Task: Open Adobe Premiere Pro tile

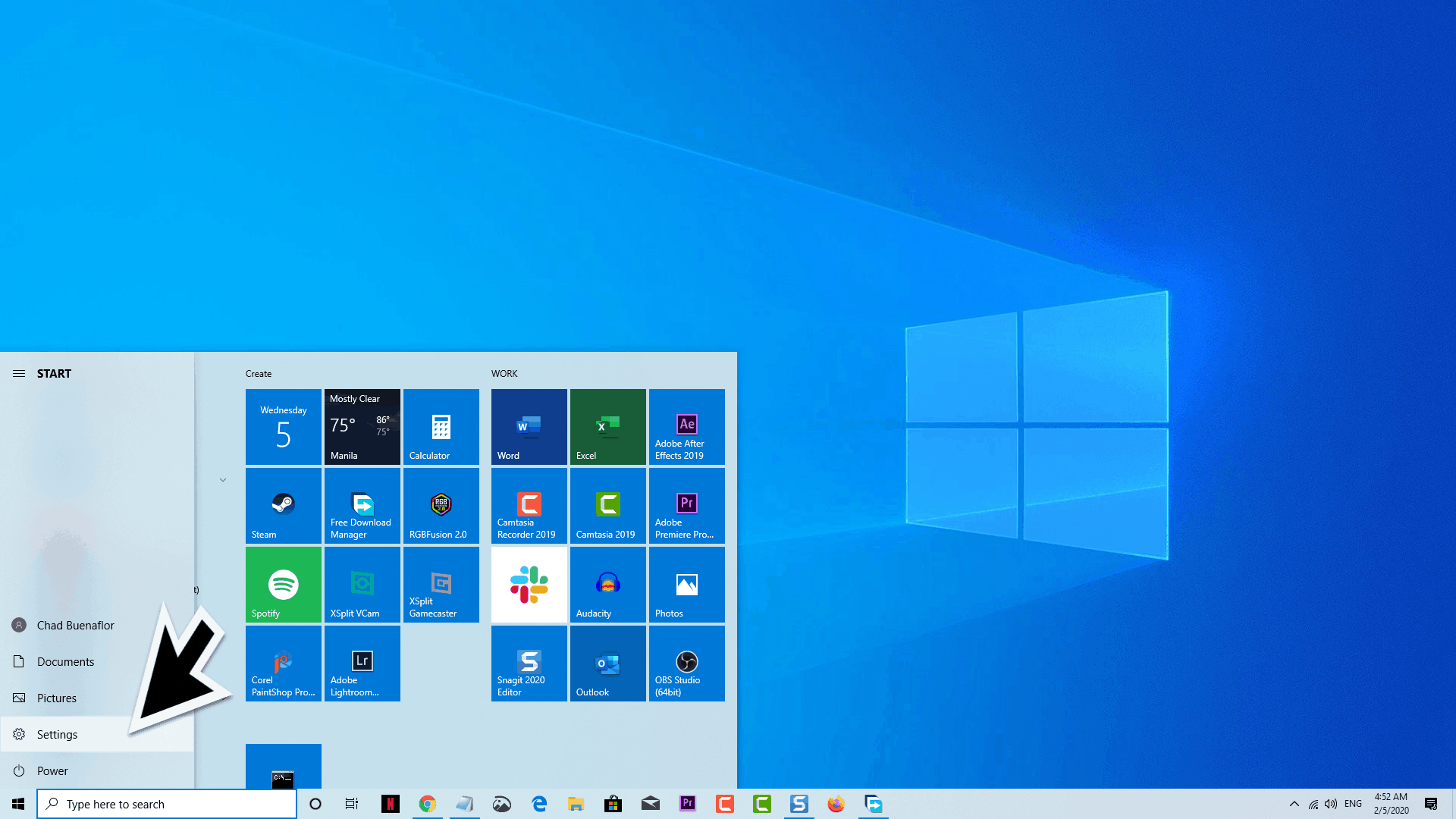Action: pyautogui.click(x=686, y=506)
